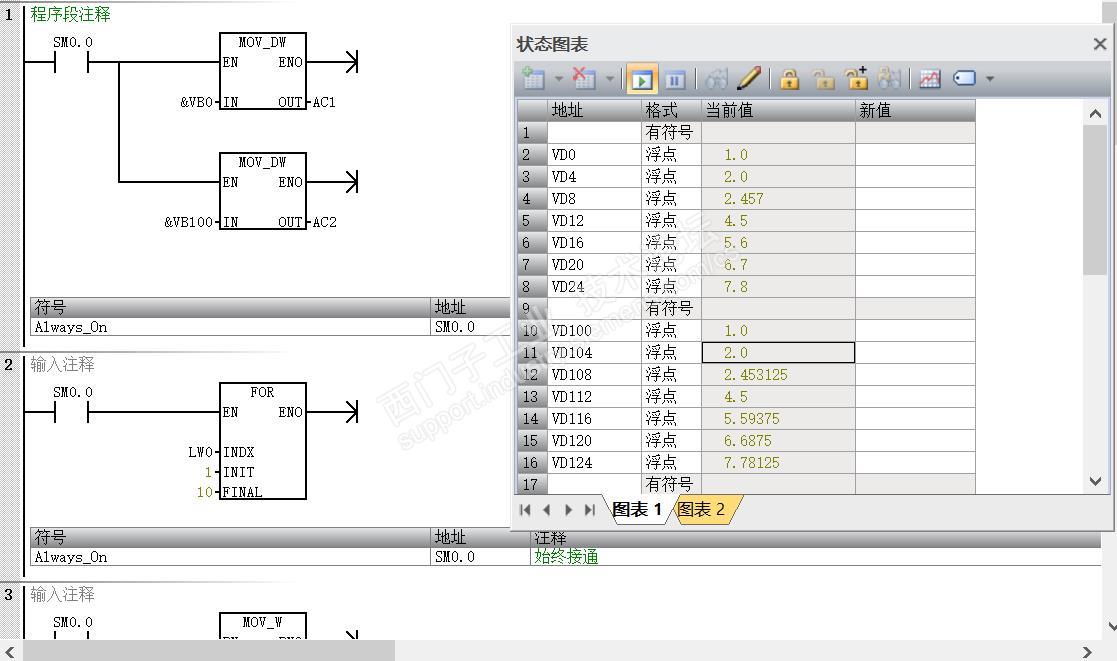Click the 程序段注释 network 1 comment
The image size is (1117, 661).
pos(70,14)
